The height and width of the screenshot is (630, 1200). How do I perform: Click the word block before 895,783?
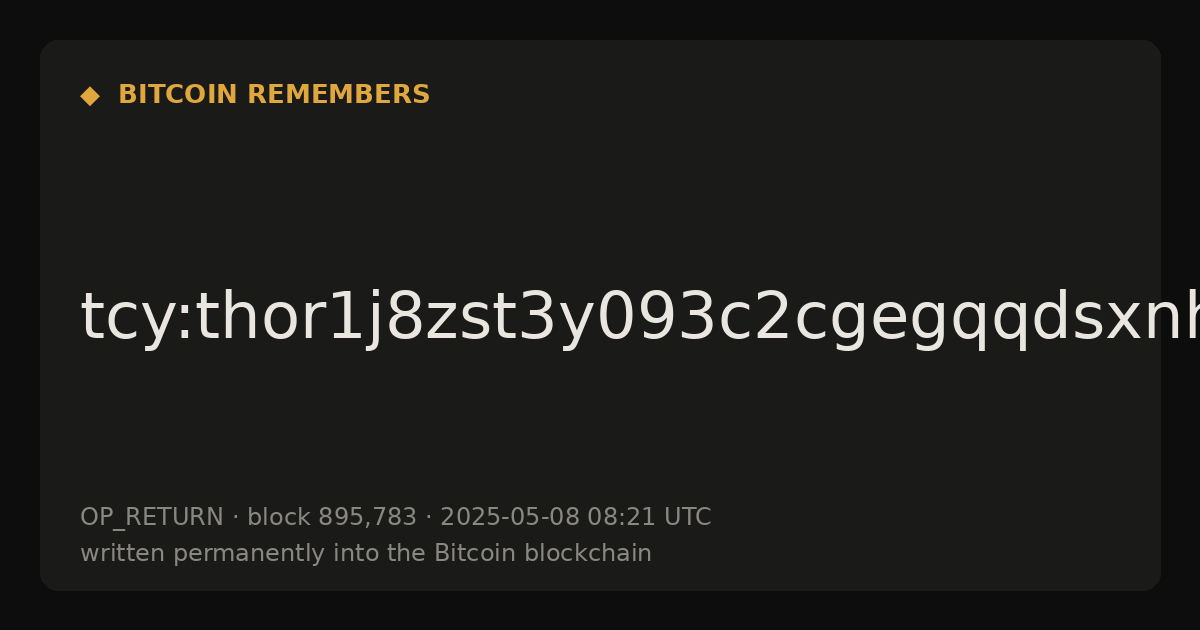tap(279, 517)
